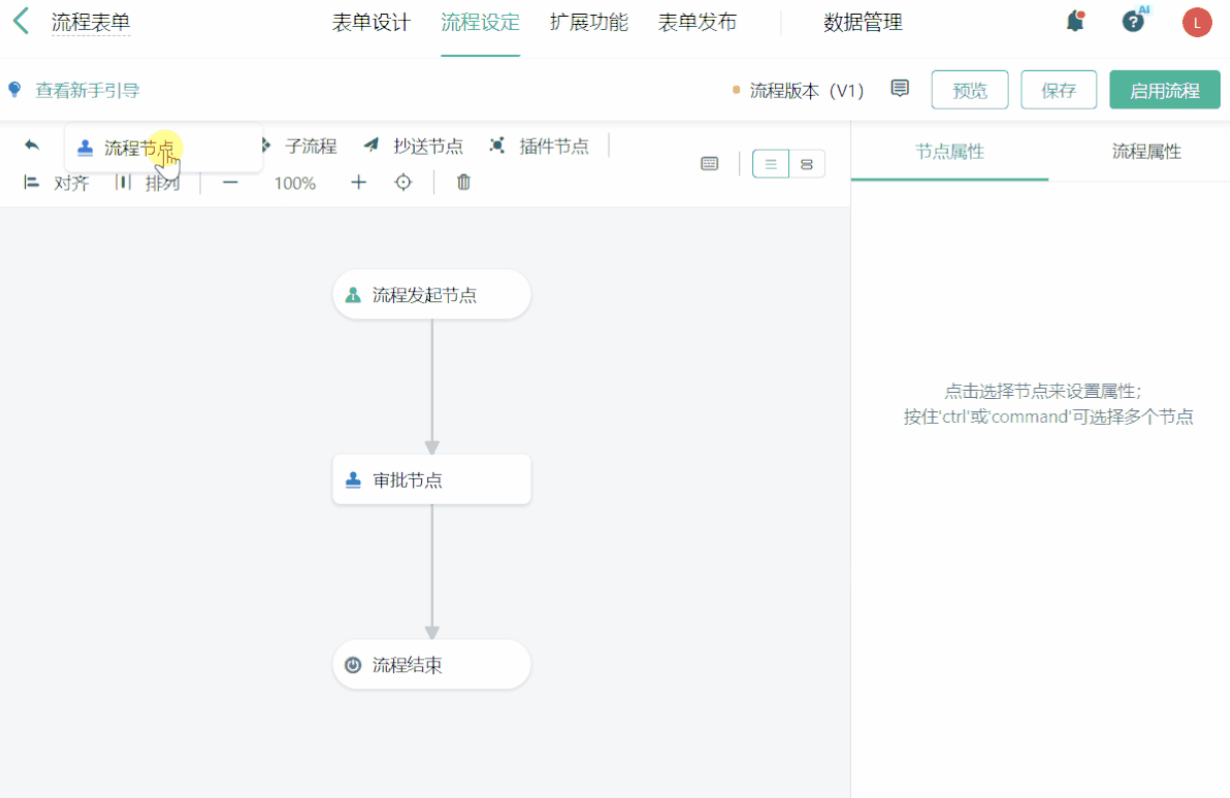
Task: Switch to vertical layout toggle
Action: tap(771, 164)
